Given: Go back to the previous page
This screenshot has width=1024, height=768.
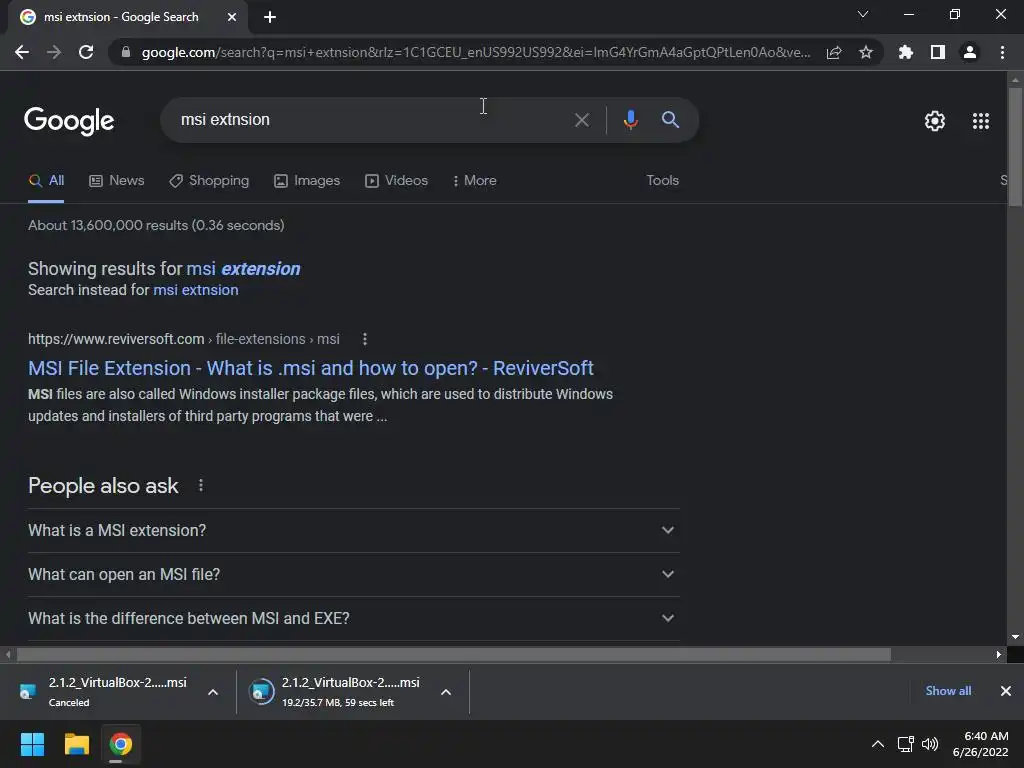Looking at the screenshot, I should tap(22, 52).
